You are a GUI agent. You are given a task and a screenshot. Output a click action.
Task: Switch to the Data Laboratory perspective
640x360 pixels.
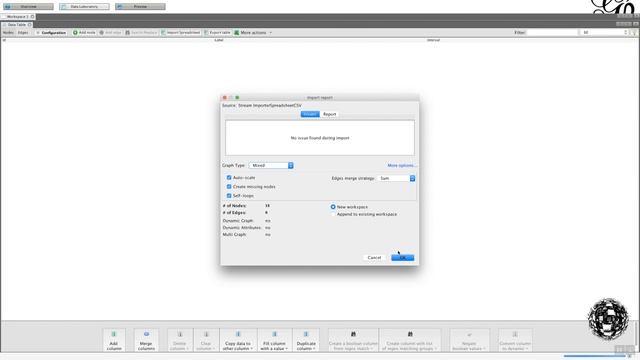coord(84,7)
